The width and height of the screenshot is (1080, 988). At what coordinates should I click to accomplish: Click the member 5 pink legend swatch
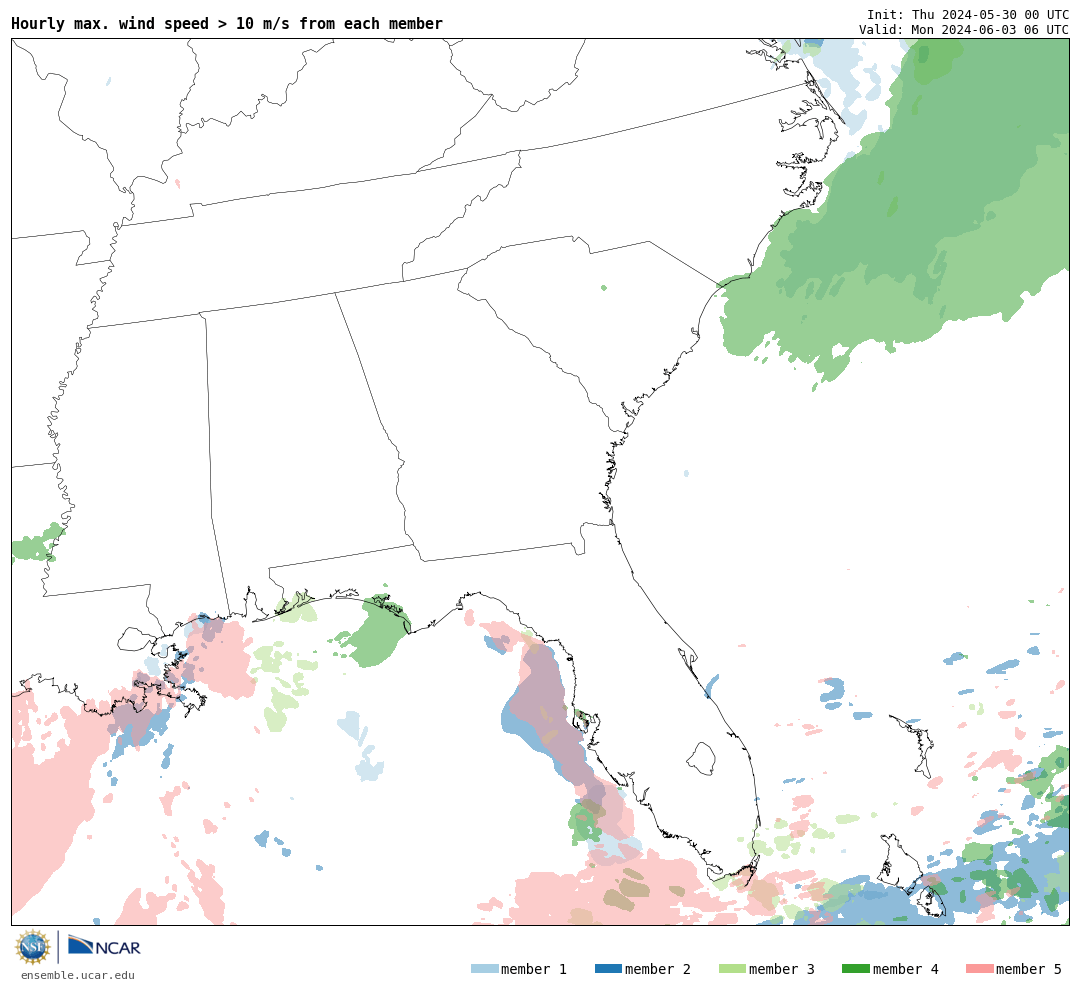click(979, 969)
